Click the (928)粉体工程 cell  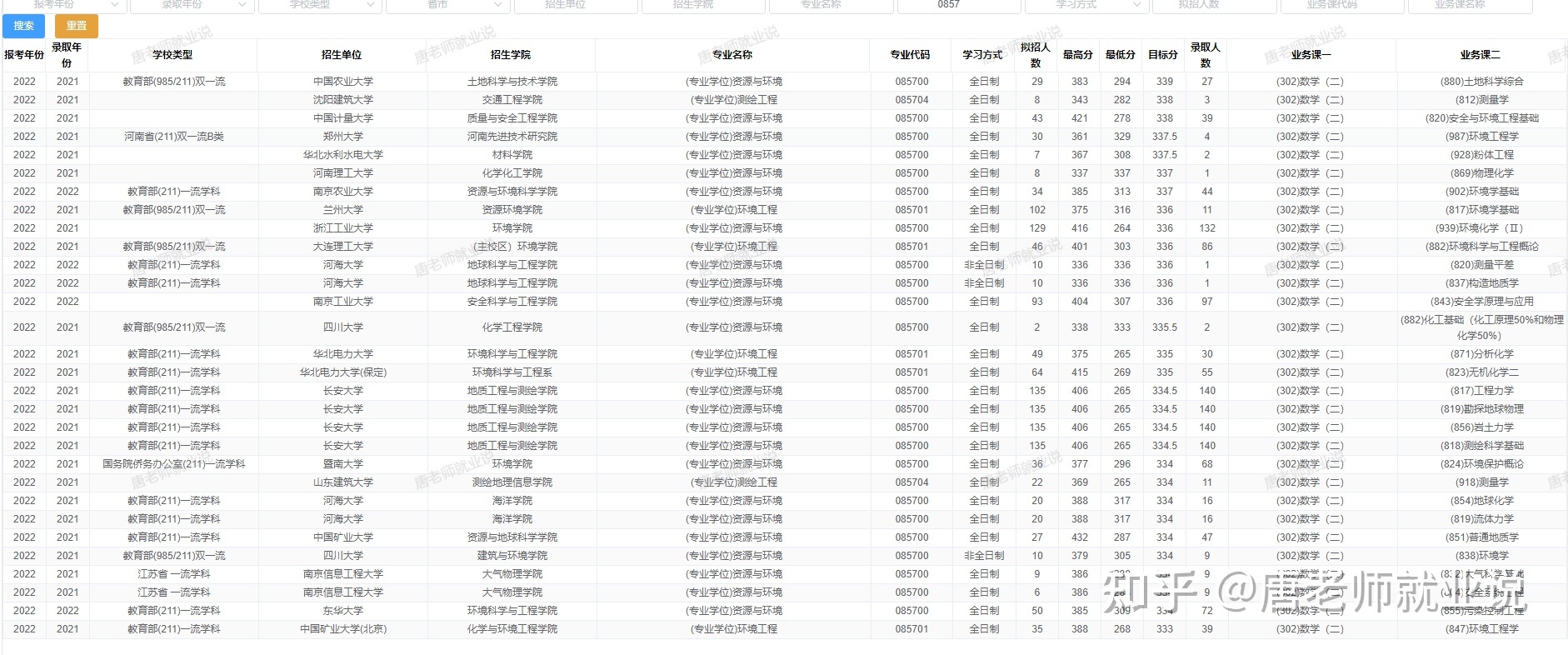click(x=1481, y=155)
